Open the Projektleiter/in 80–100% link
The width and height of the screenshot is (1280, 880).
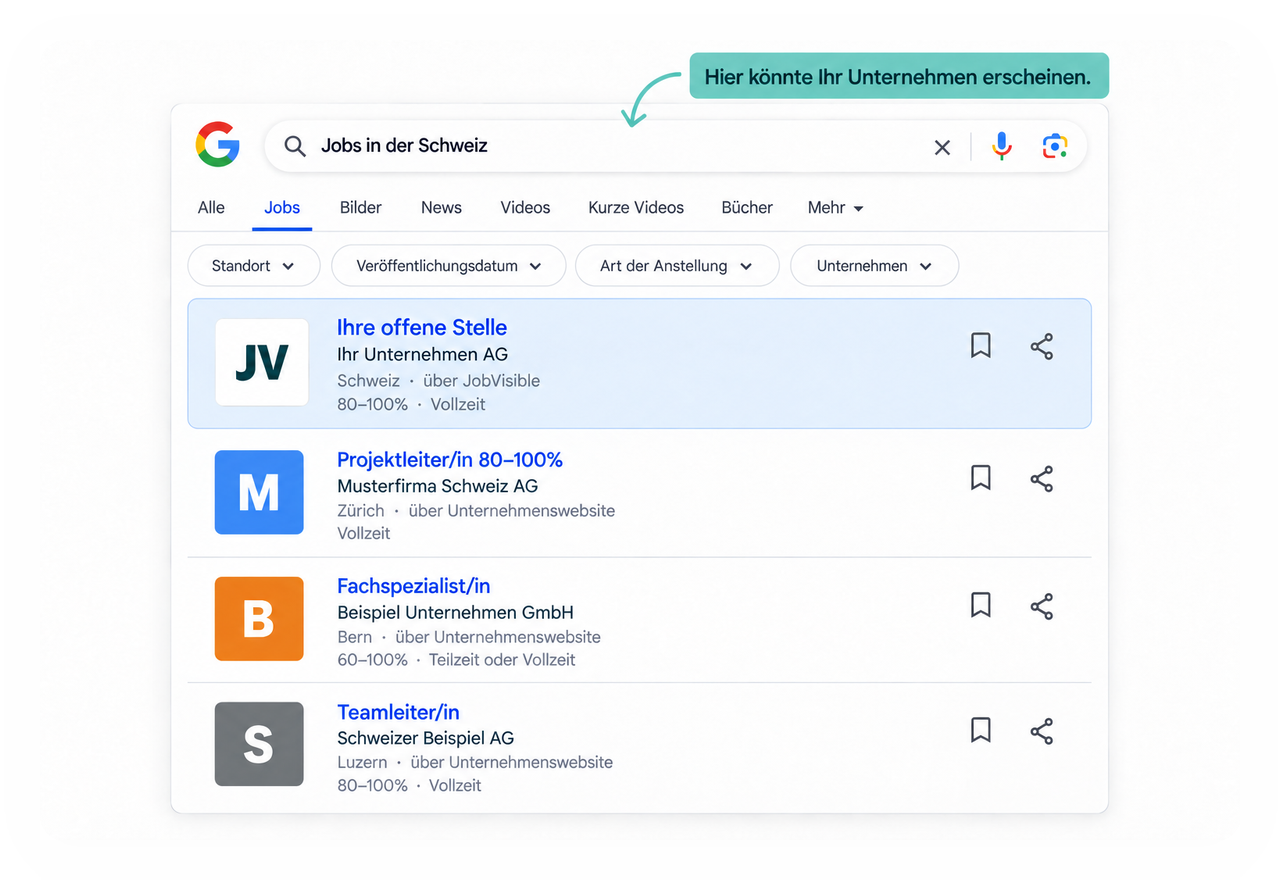(x=450, y=460)
